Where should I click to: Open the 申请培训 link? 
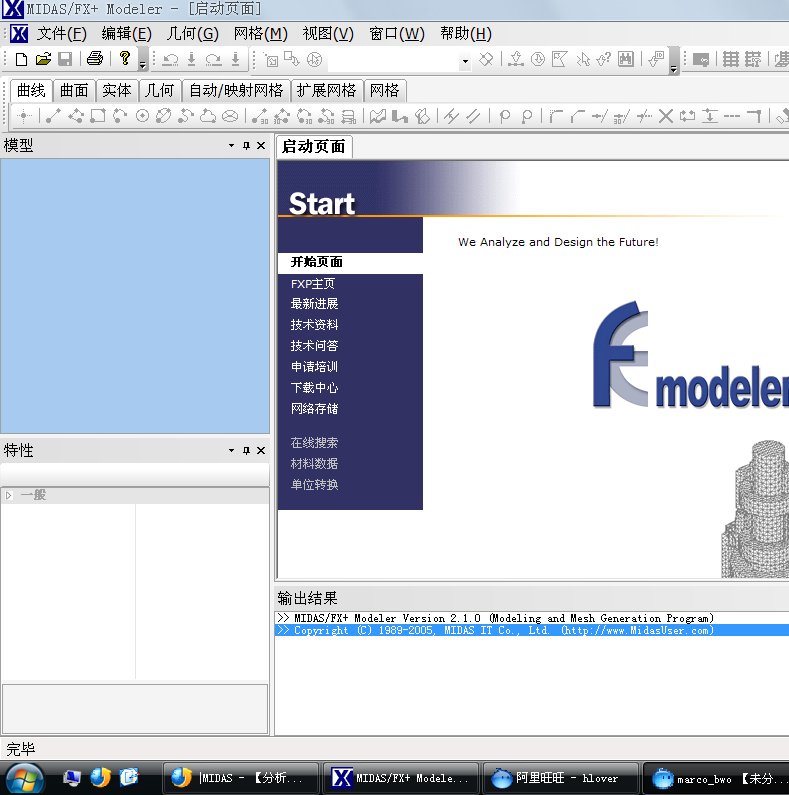pos(314,367)
